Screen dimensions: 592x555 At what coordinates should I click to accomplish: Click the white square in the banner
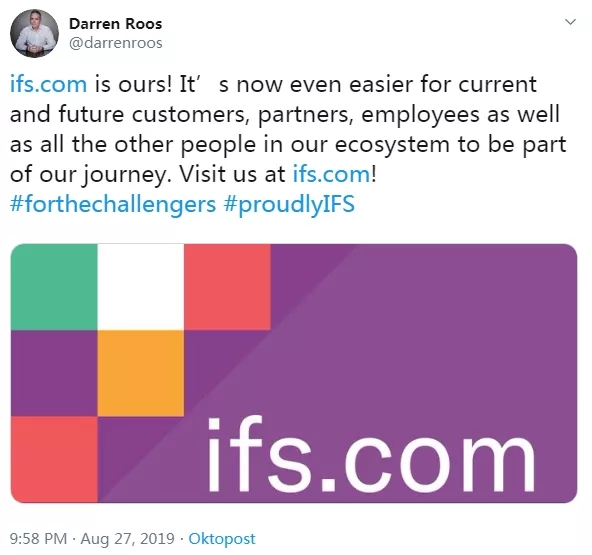point(140,287)
